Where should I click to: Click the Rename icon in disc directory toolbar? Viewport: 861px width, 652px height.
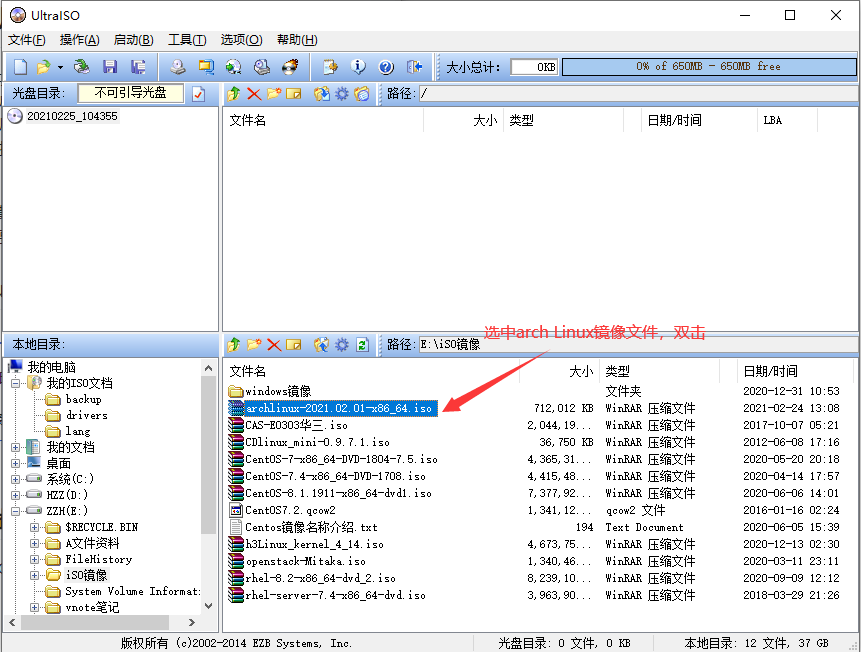tap(294, 94)
